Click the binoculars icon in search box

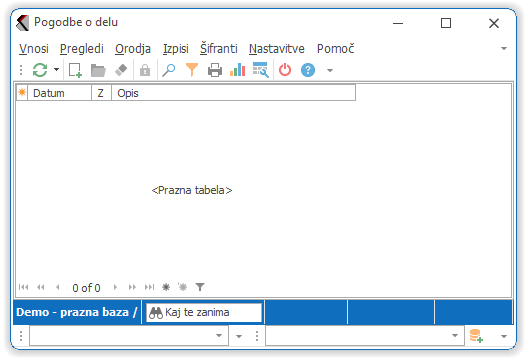156,313
